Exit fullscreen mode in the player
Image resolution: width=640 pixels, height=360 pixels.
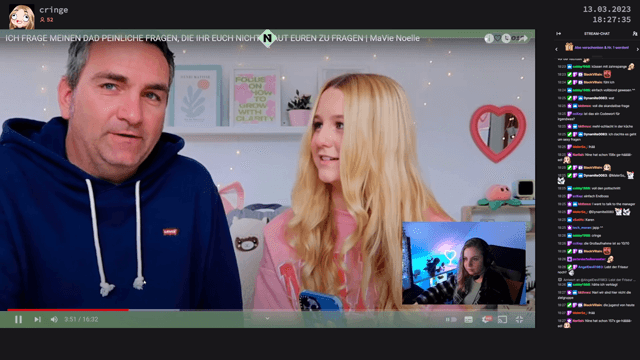(x=519, y=320)
